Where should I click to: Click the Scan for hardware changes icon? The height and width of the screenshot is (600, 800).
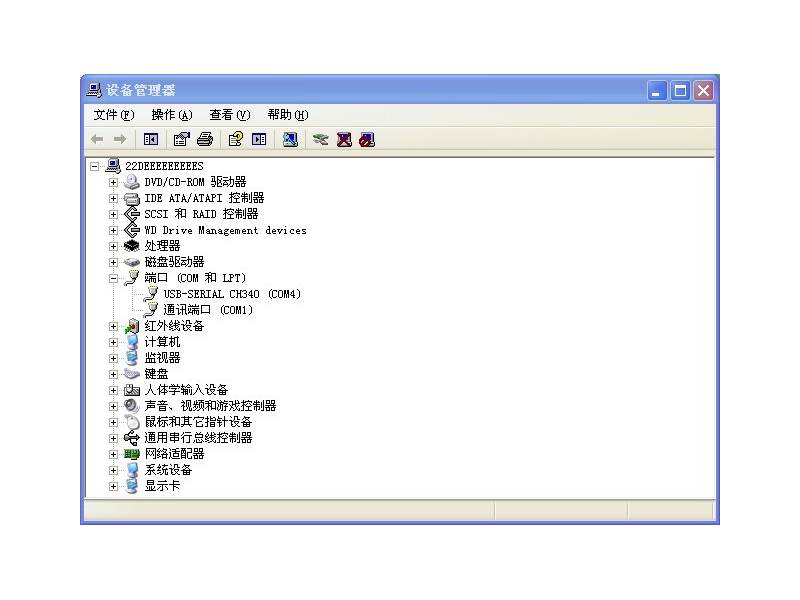click(290, 140)
